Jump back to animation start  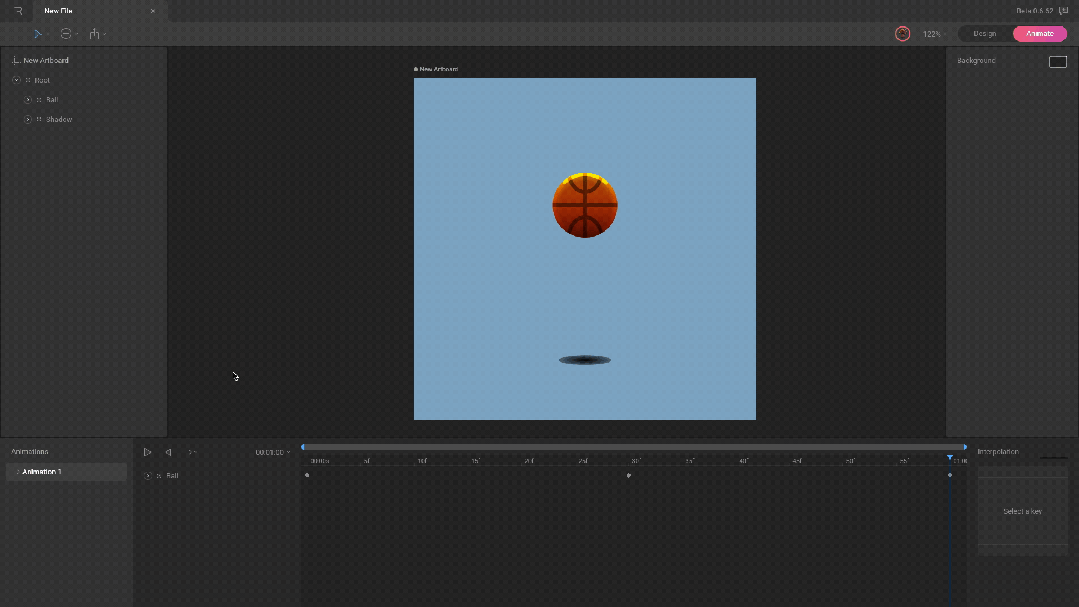[x=169, y=452]
